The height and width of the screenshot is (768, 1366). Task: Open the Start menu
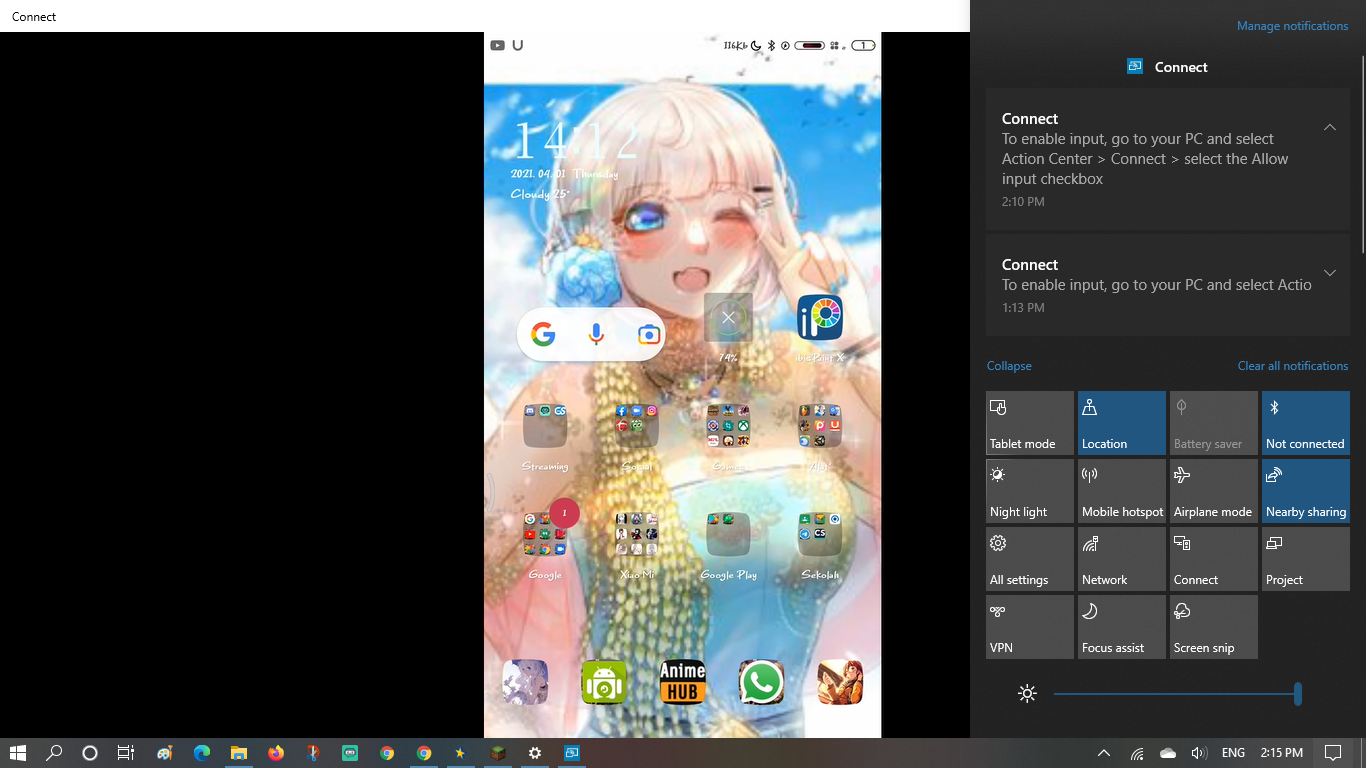[x=17, y=753]
